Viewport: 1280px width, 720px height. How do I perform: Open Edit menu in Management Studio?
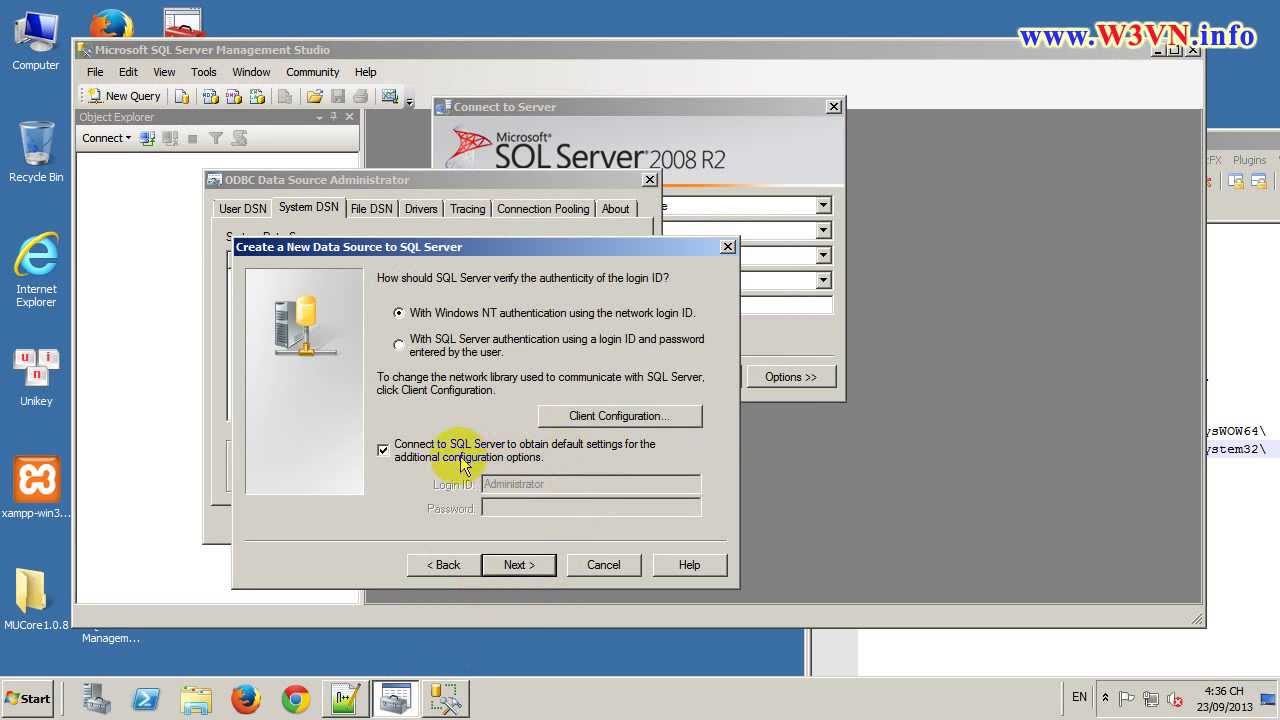[x=128, y=72]
